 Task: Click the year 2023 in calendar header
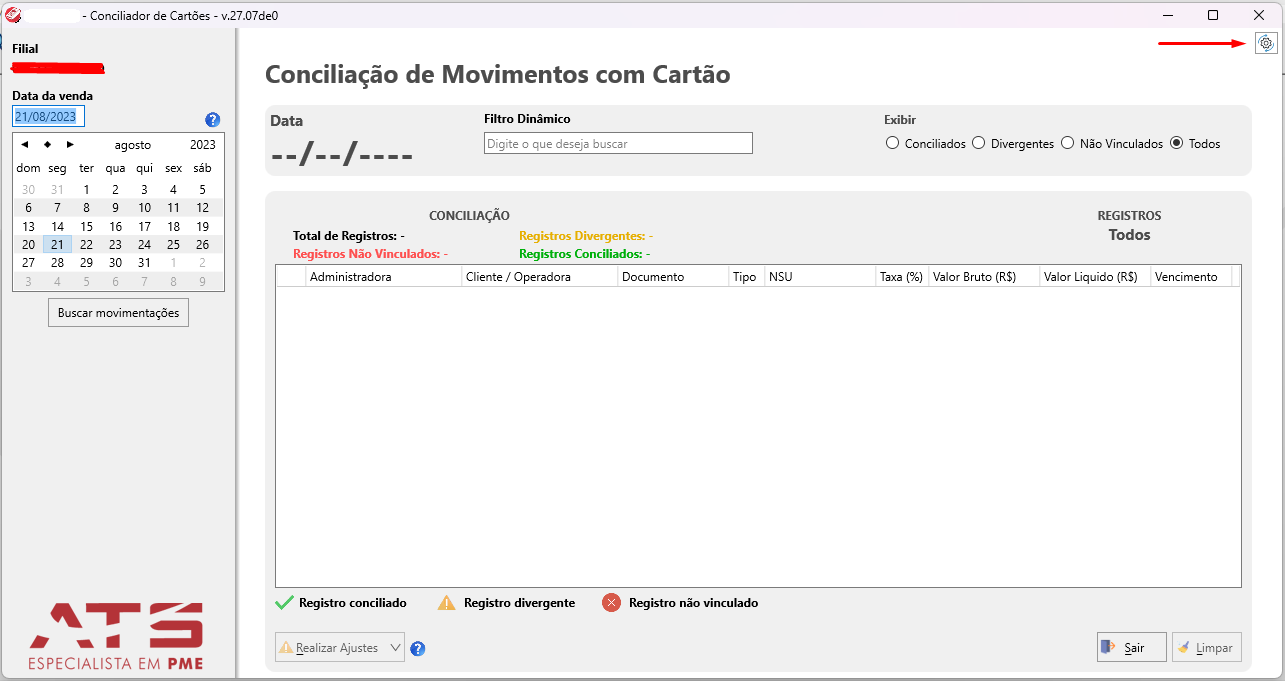tap(203, 145)
